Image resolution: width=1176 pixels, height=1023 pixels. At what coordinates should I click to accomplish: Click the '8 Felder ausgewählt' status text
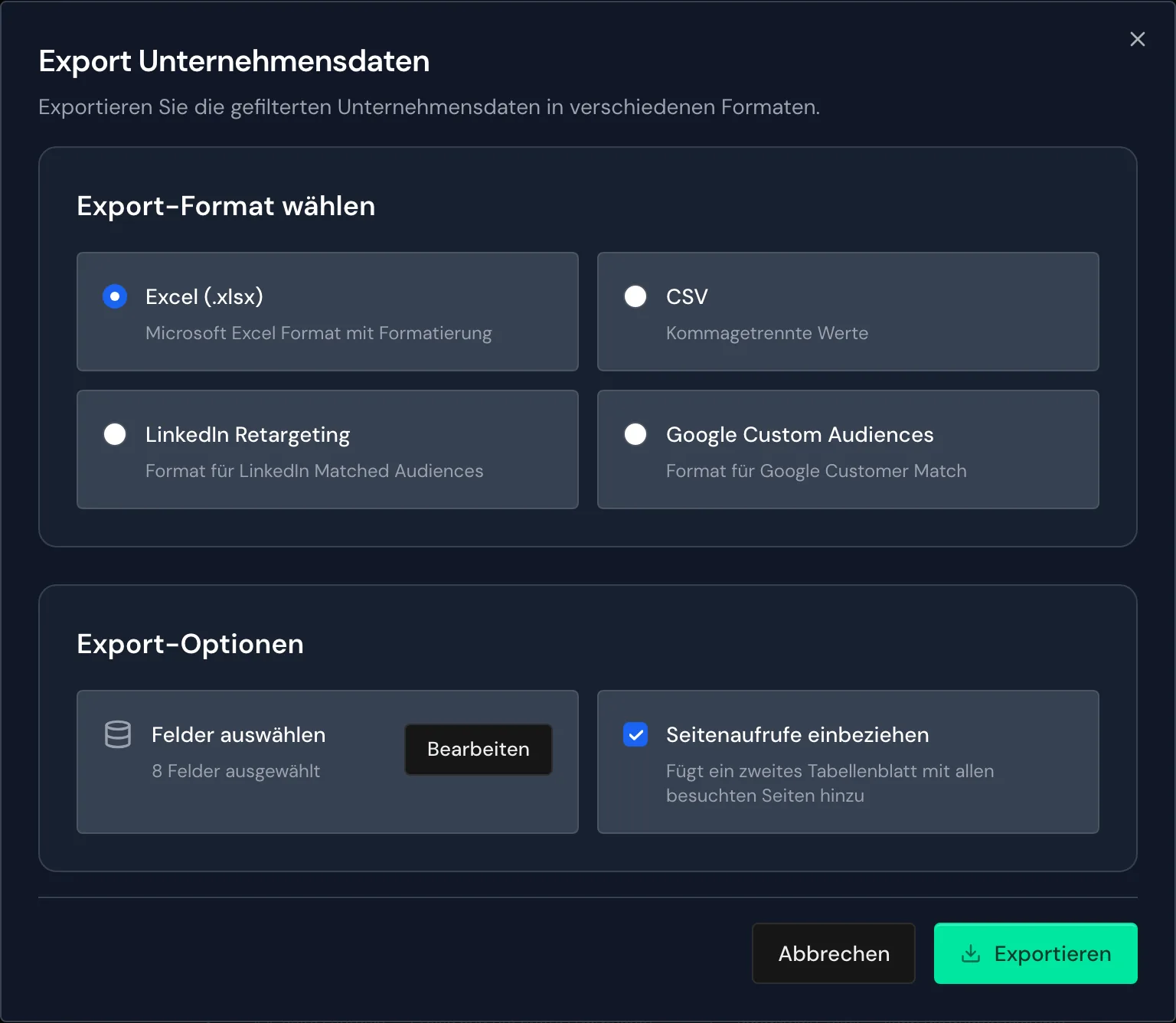[236, 771]
